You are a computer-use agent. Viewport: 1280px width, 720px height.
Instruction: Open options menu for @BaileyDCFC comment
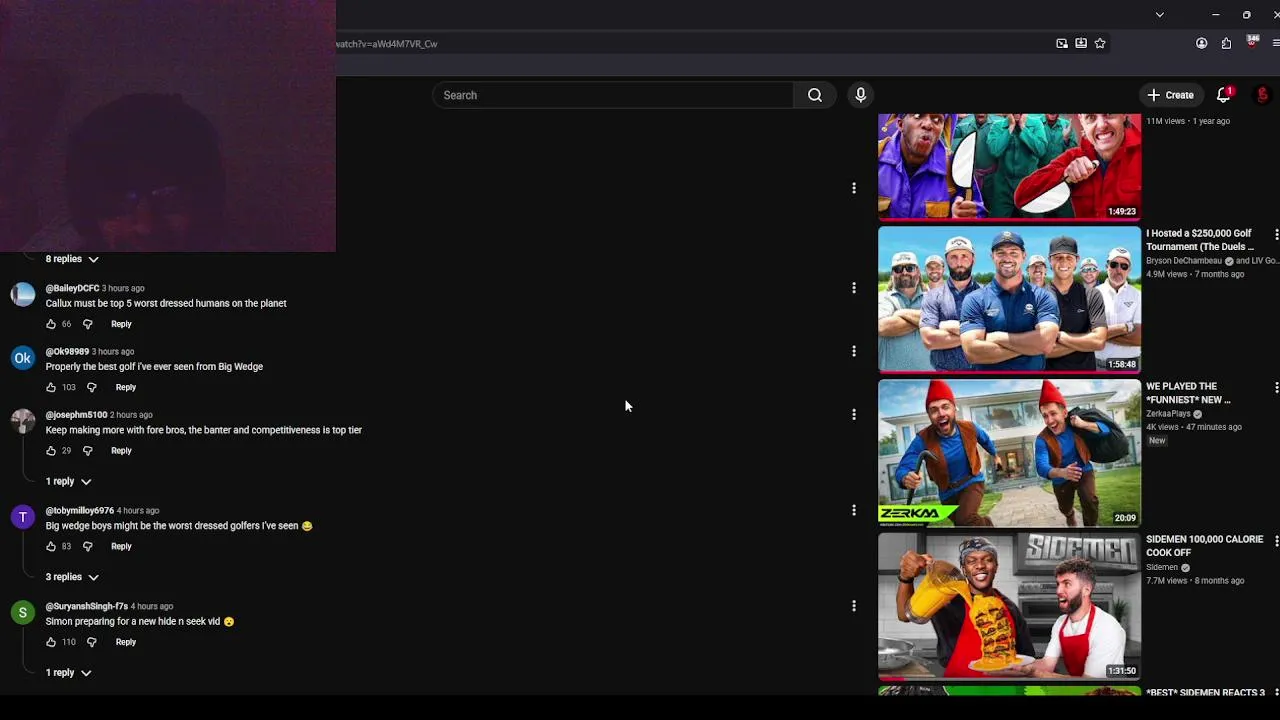pos(853,288)
